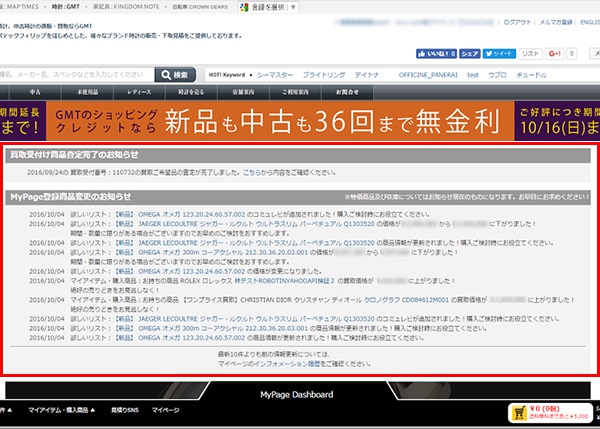The width and height of the screenshot is (600, 429).
Task: Click the Twitter ツイート bird button
Action: (499, 54)
